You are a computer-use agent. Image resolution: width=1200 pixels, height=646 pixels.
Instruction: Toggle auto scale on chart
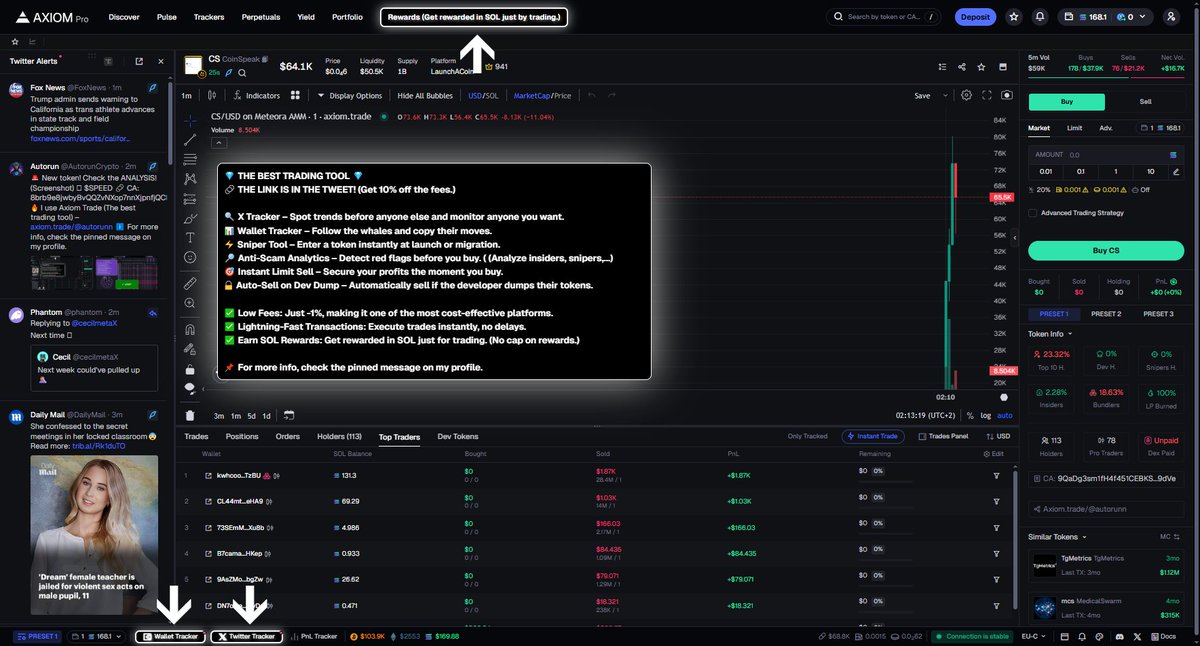[x=1005, y=415]
